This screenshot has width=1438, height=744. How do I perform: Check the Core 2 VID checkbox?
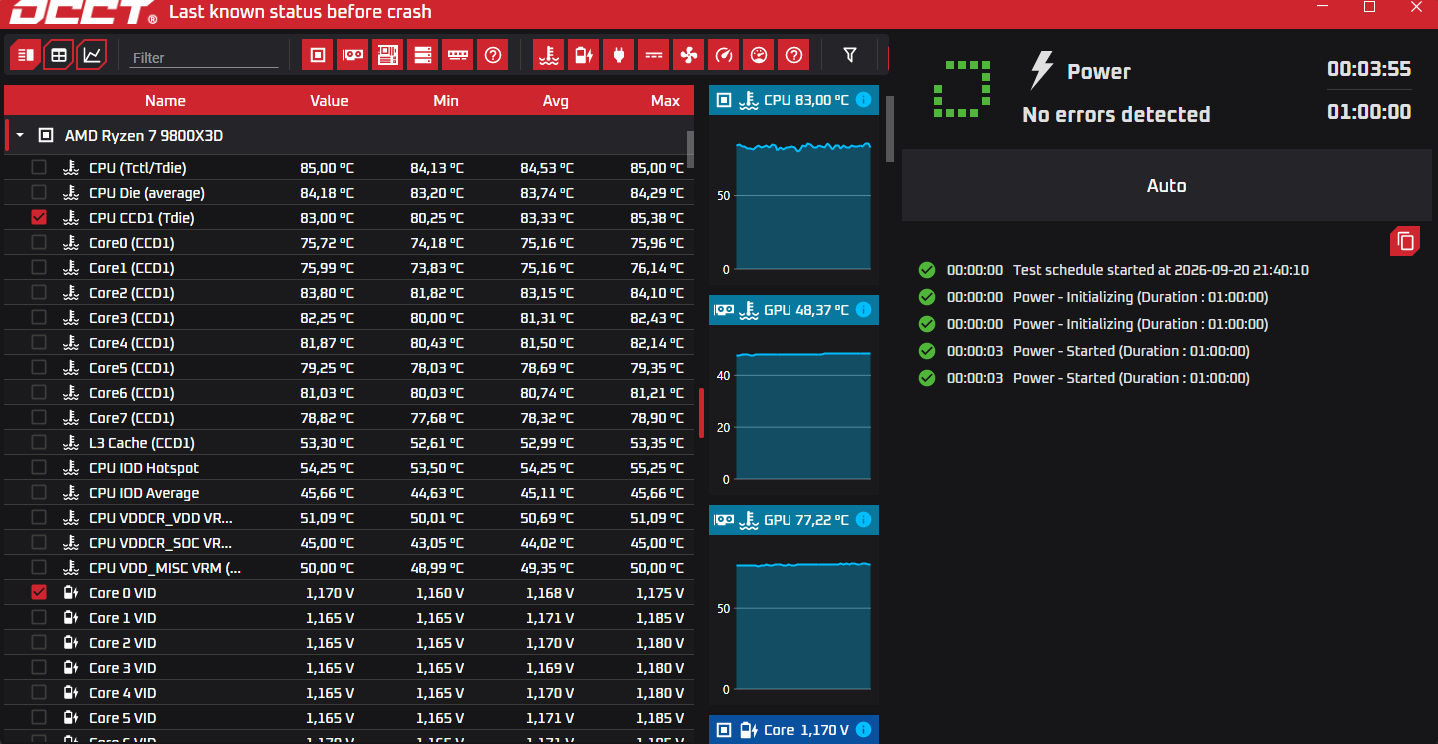pyautogui.click(x=39, y=643)
